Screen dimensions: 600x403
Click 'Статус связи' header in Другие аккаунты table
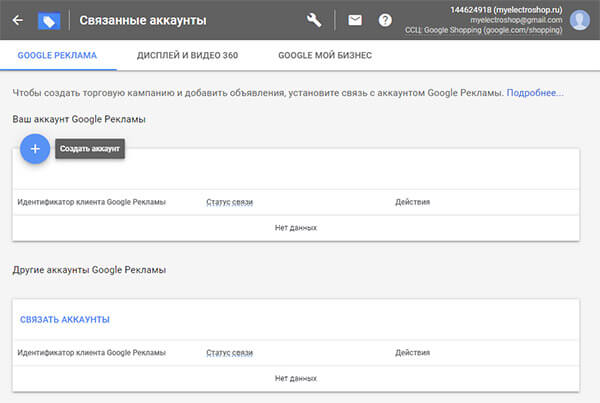click(229, 353)
